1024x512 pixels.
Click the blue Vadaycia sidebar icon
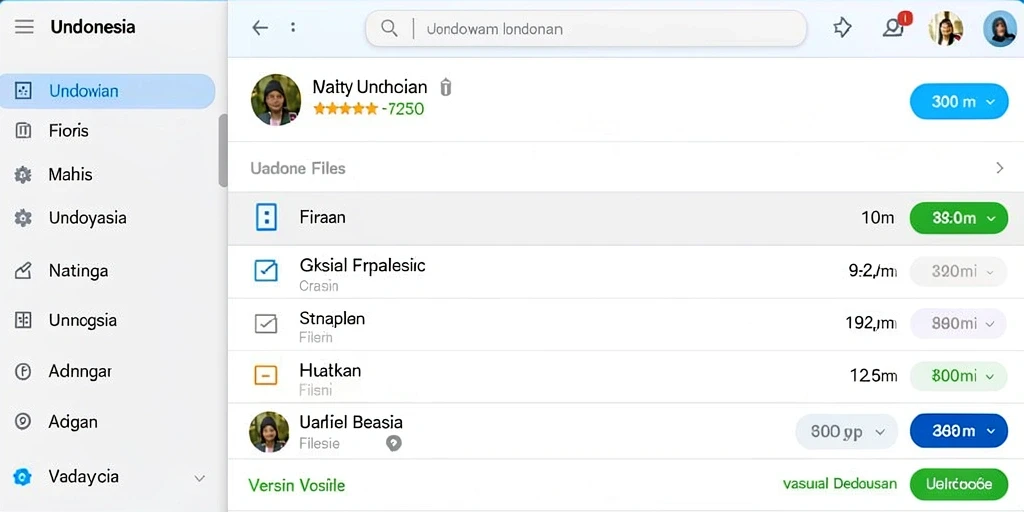23,477
